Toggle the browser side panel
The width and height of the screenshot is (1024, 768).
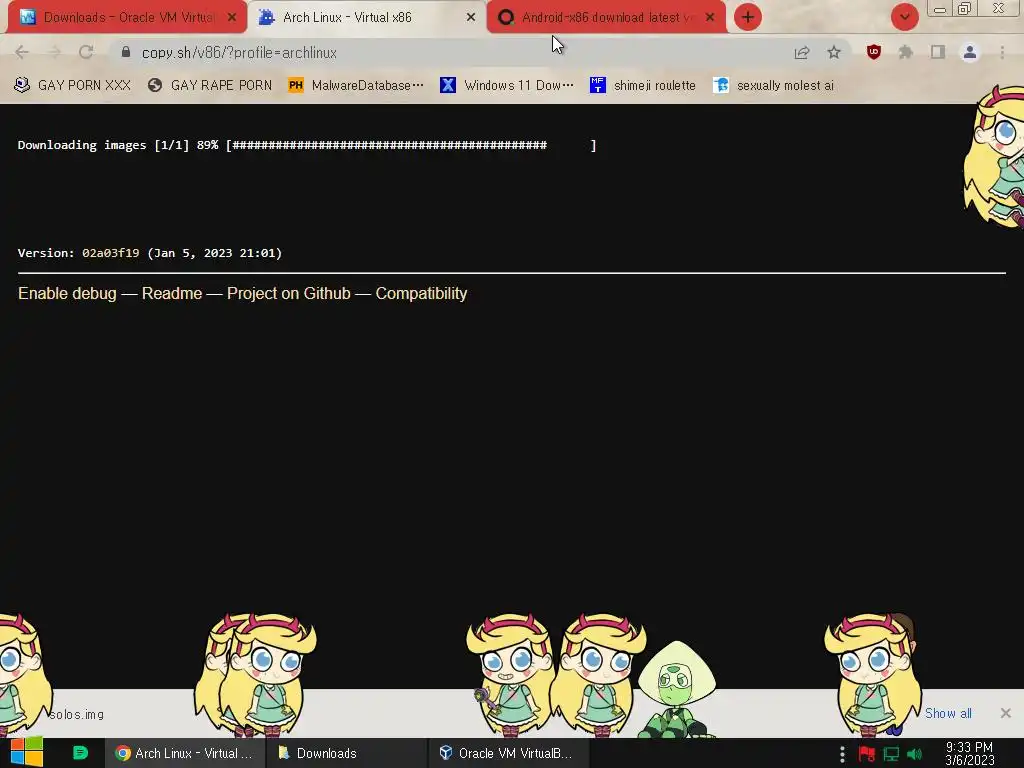[x=938, y=52]
